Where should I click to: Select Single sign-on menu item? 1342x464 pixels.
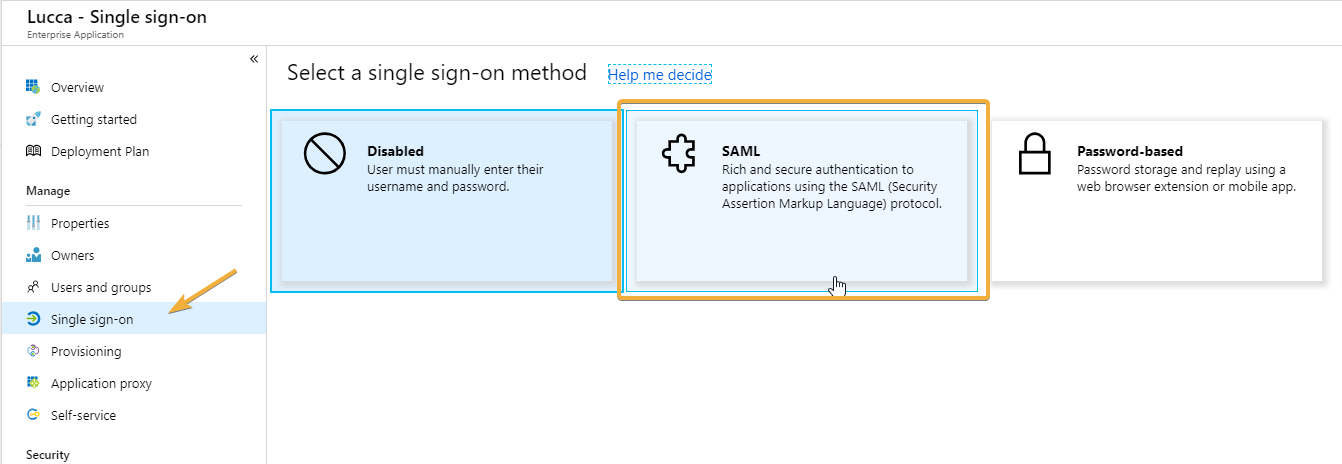(133, 318)
